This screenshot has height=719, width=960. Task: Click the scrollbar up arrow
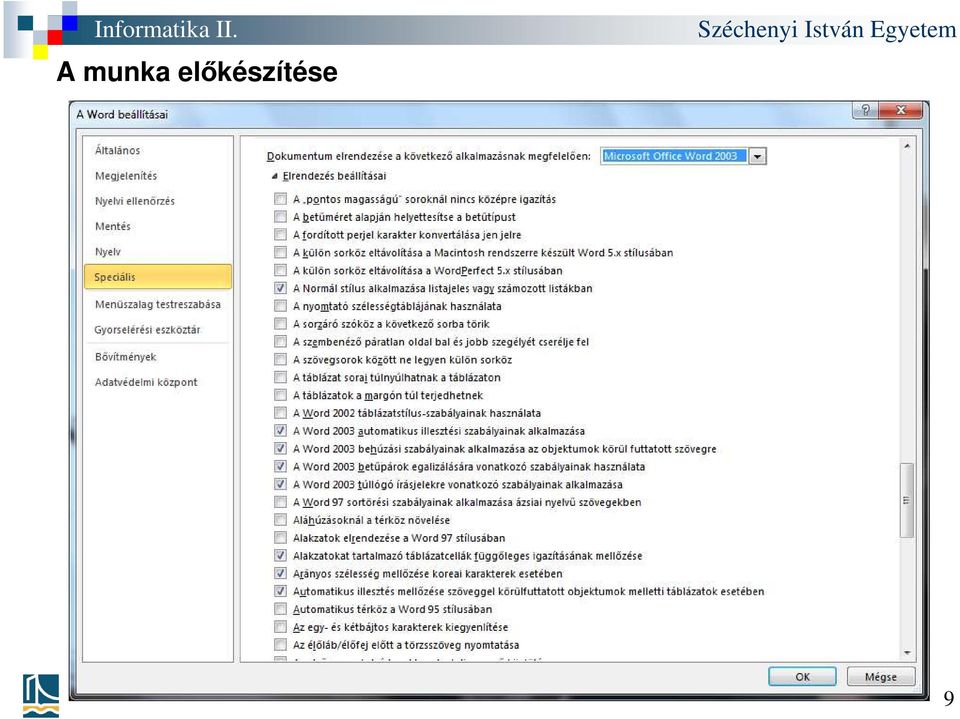pos(907,146)
